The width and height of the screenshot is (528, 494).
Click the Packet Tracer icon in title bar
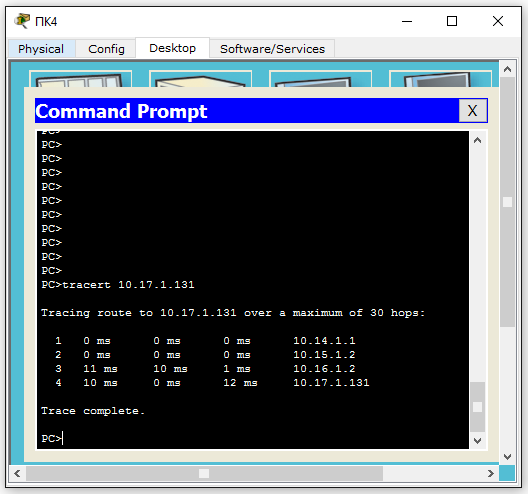click(22, 21)
